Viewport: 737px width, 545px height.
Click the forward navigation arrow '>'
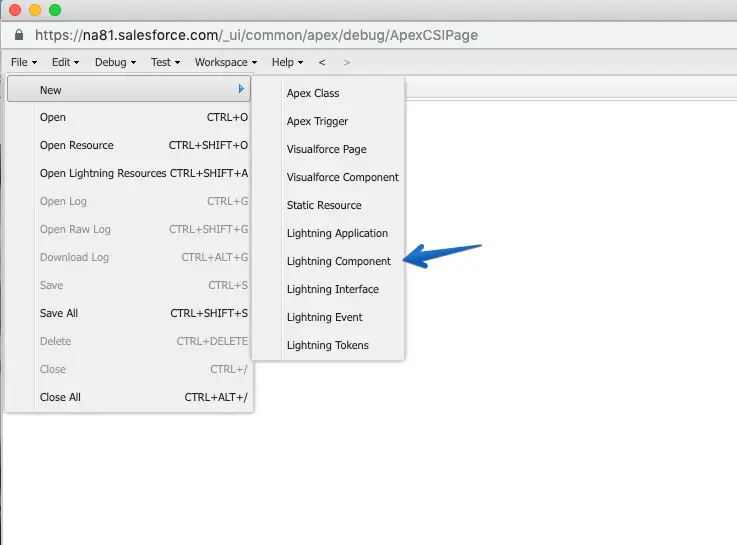347,62
